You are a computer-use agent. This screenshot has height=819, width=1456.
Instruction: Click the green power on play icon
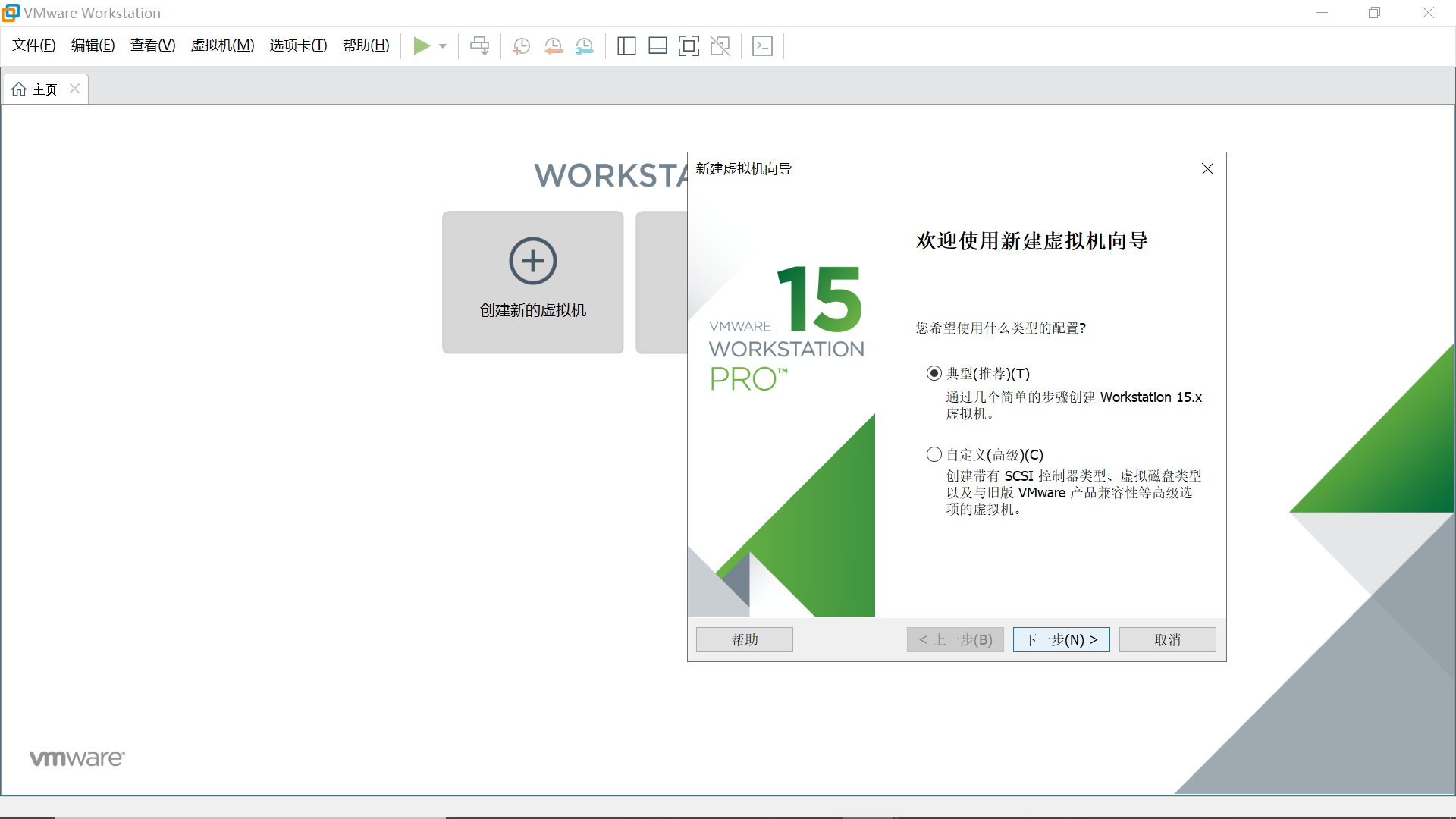(422, 46)
